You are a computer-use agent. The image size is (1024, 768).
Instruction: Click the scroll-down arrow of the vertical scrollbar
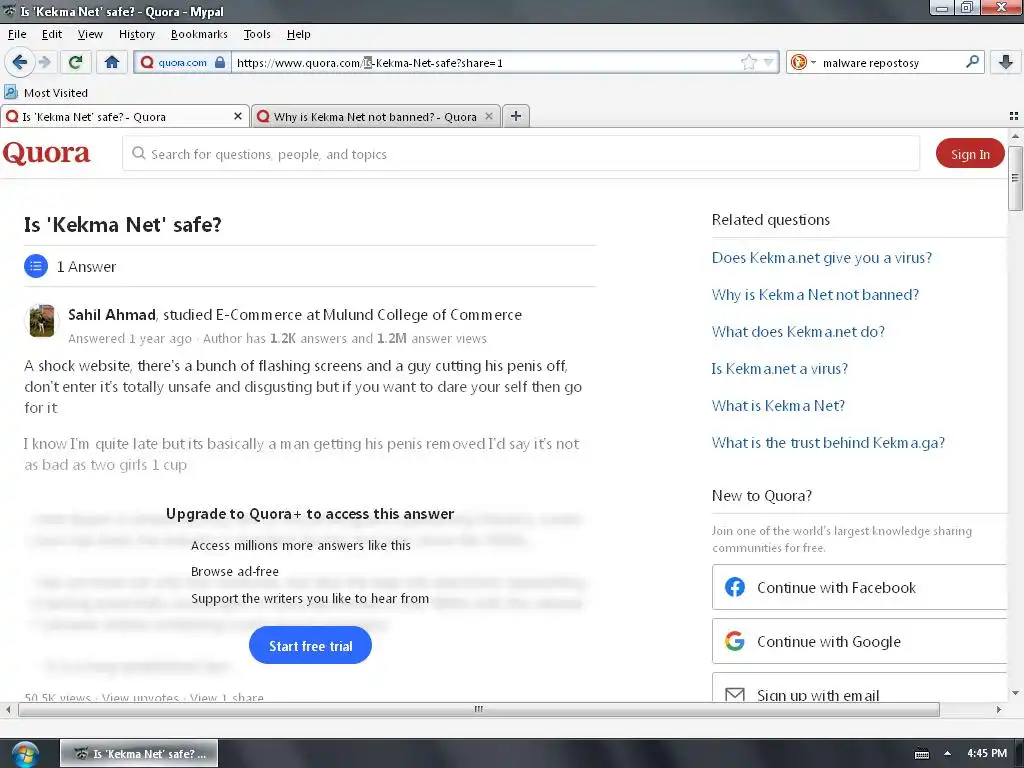tap(1014, 693)
